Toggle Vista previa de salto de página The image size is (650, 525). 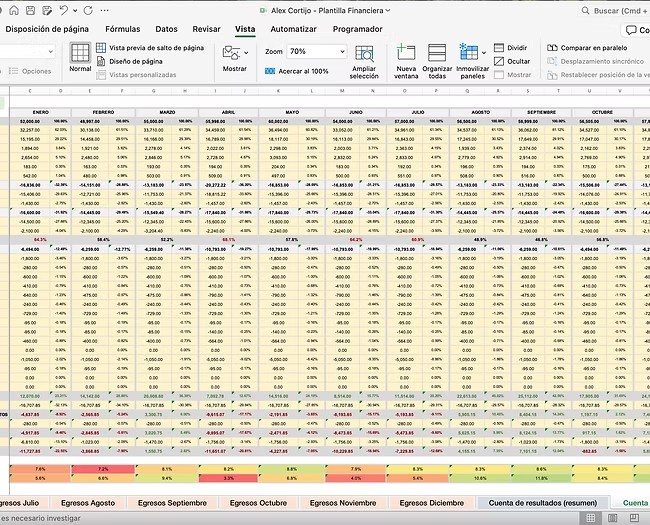(x=148, y=48)
